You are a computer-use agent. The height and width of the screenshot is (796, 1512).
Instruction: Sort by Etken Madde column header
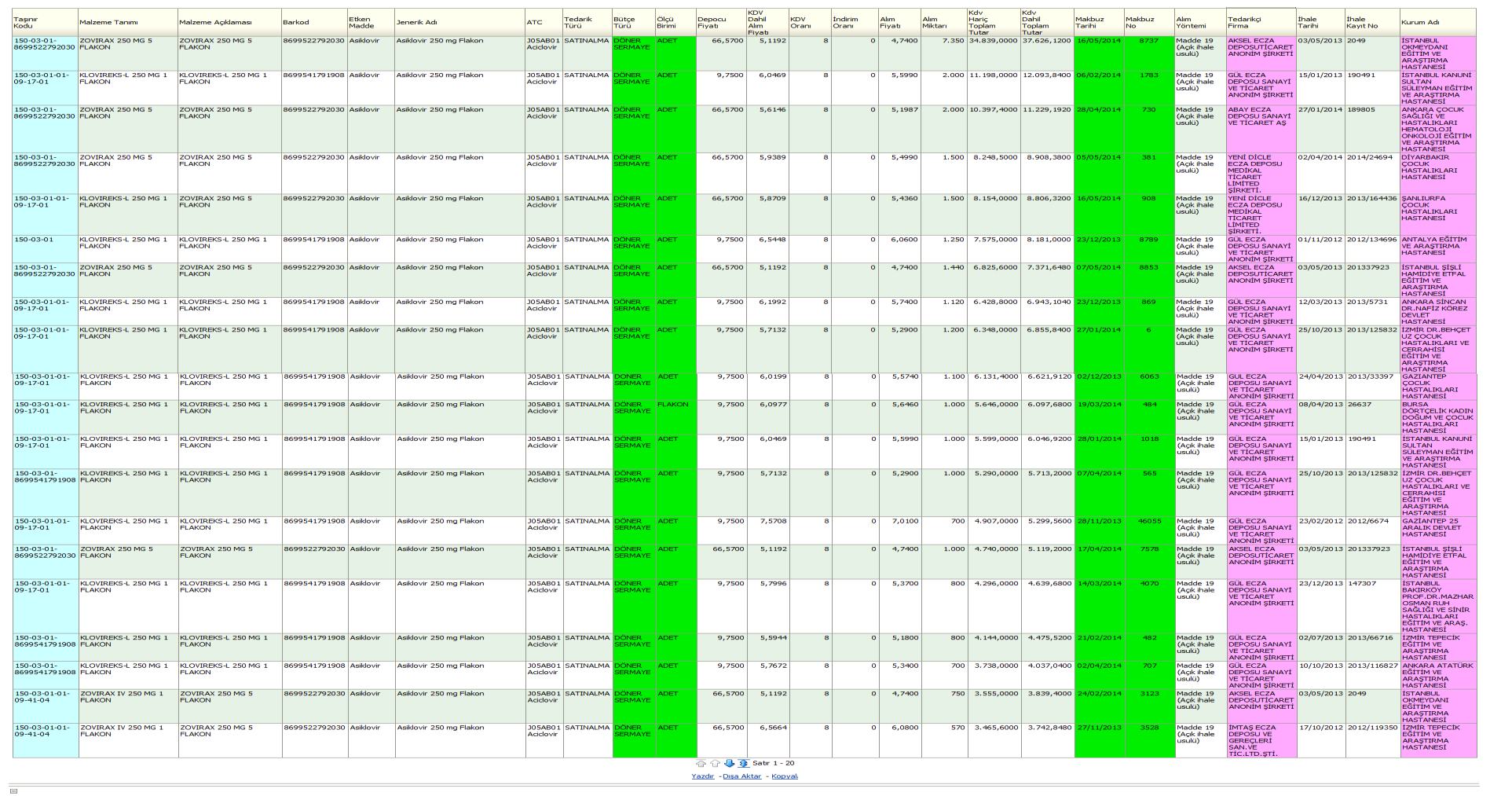click(x=371, y=22)
